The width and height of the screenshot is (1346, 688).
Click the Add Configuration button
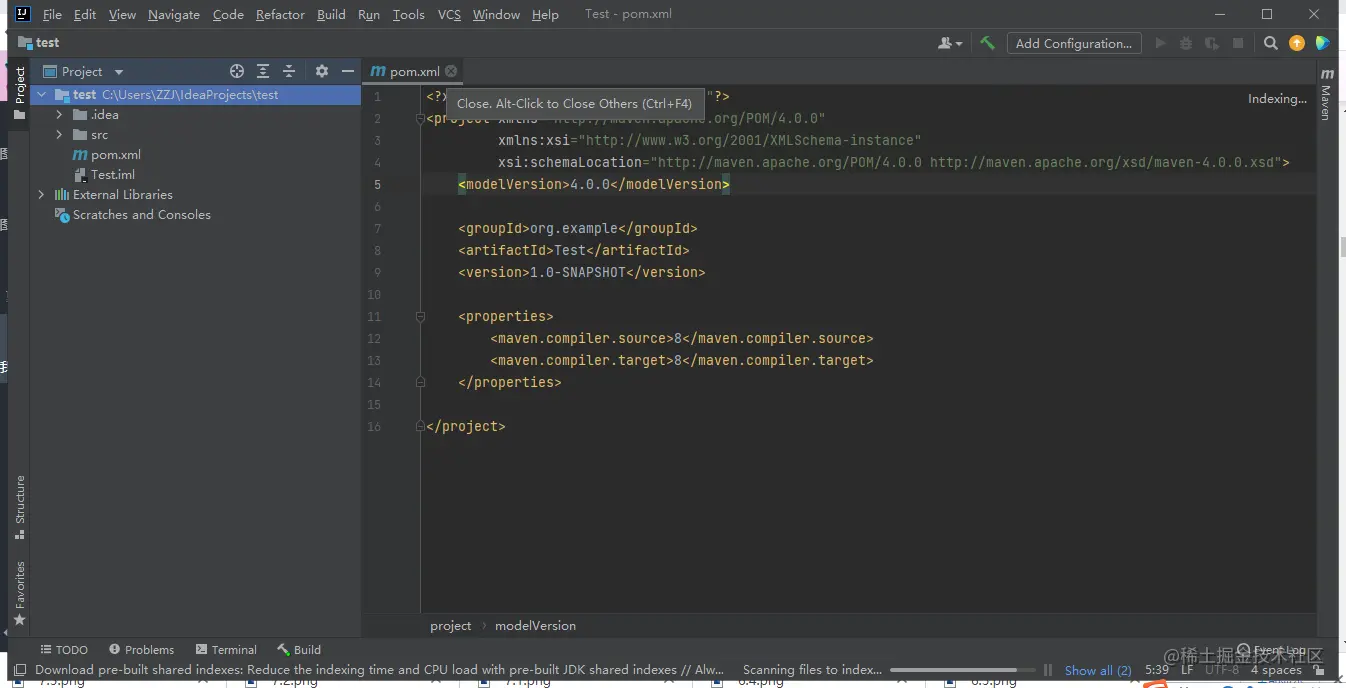click(x=1073, y=43)
